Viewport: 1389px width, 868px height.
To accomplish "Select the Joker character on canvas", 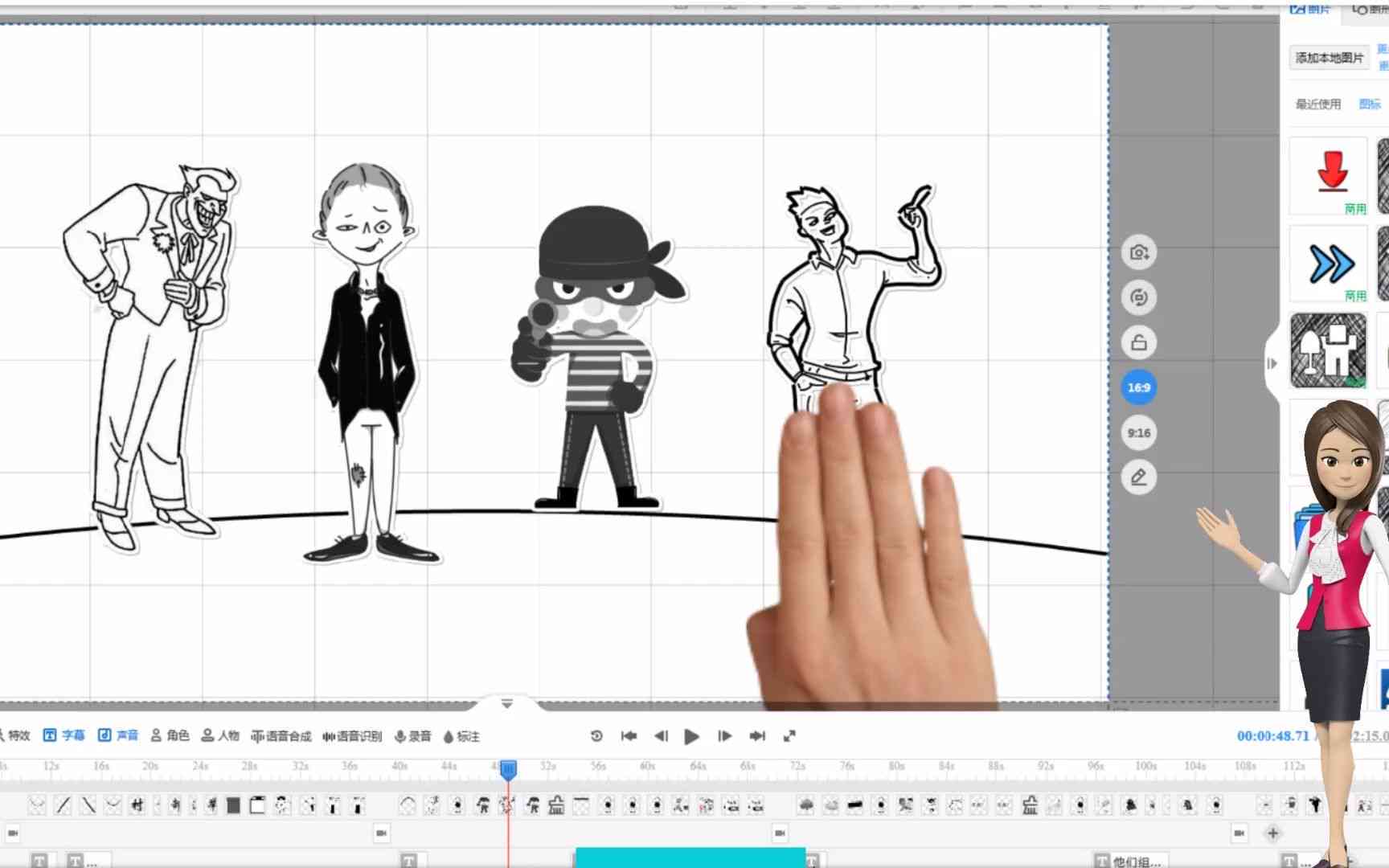I will [150, 358].
